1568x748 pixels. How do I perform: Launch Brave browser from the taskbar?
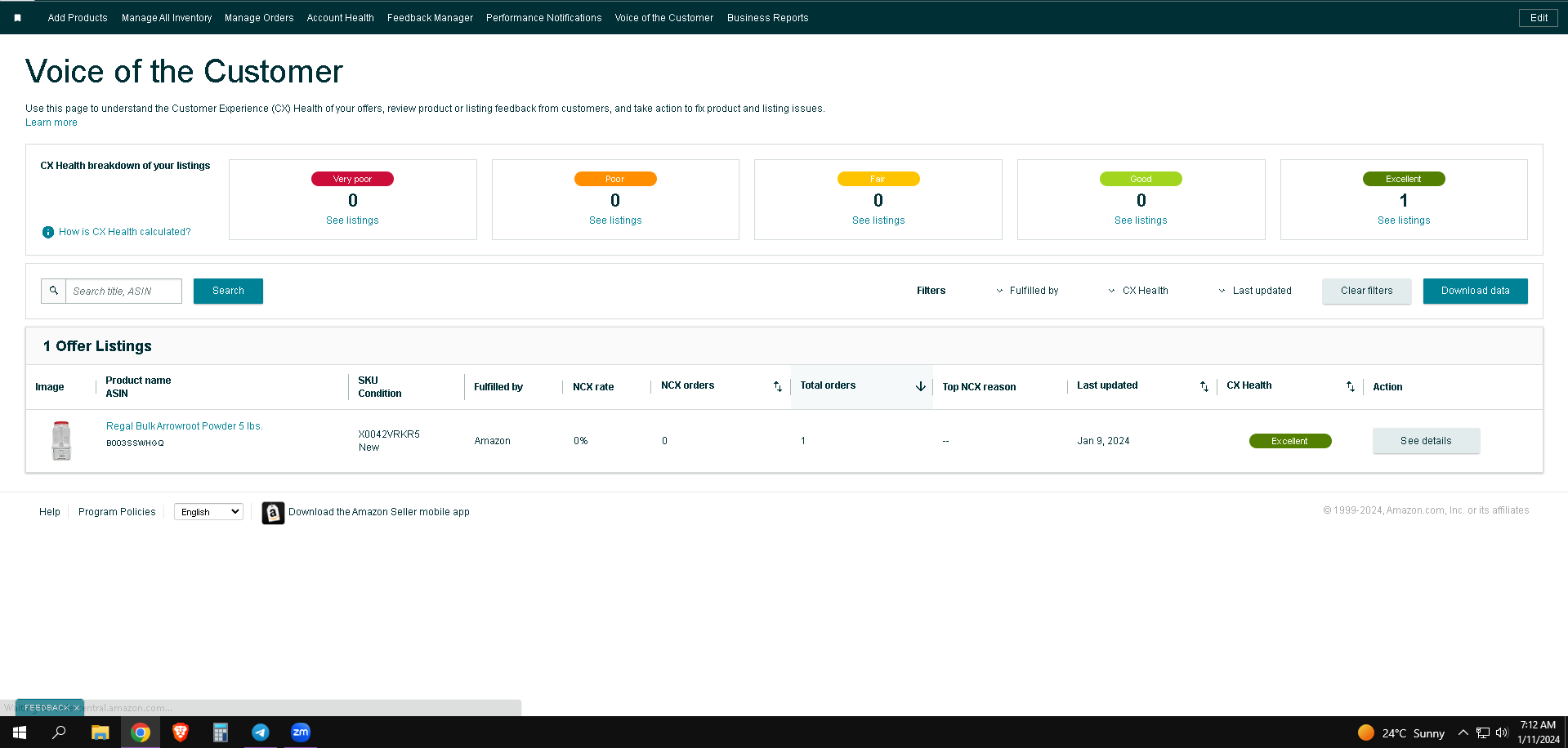click(181, 732)
